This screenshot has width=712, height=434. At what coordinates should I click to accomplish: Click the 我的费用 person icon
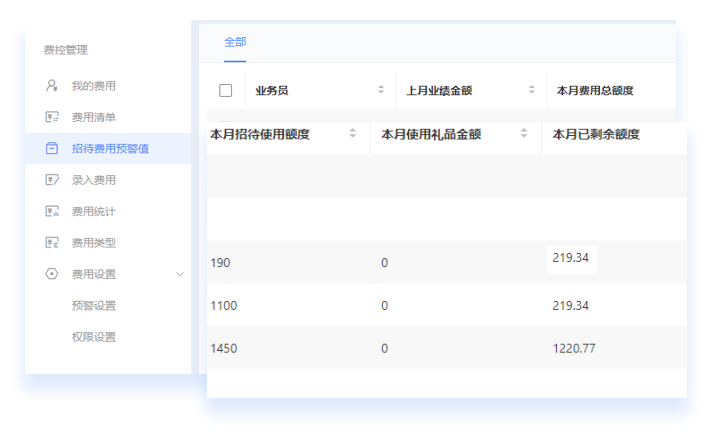(x=52, y=86)
